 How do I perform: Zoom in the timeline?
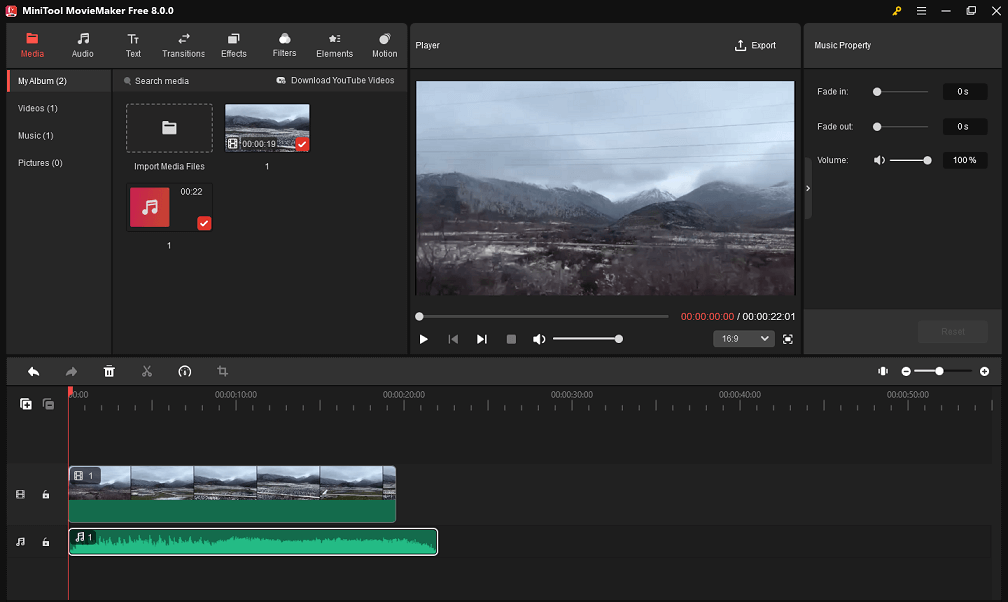click(984, 372)
